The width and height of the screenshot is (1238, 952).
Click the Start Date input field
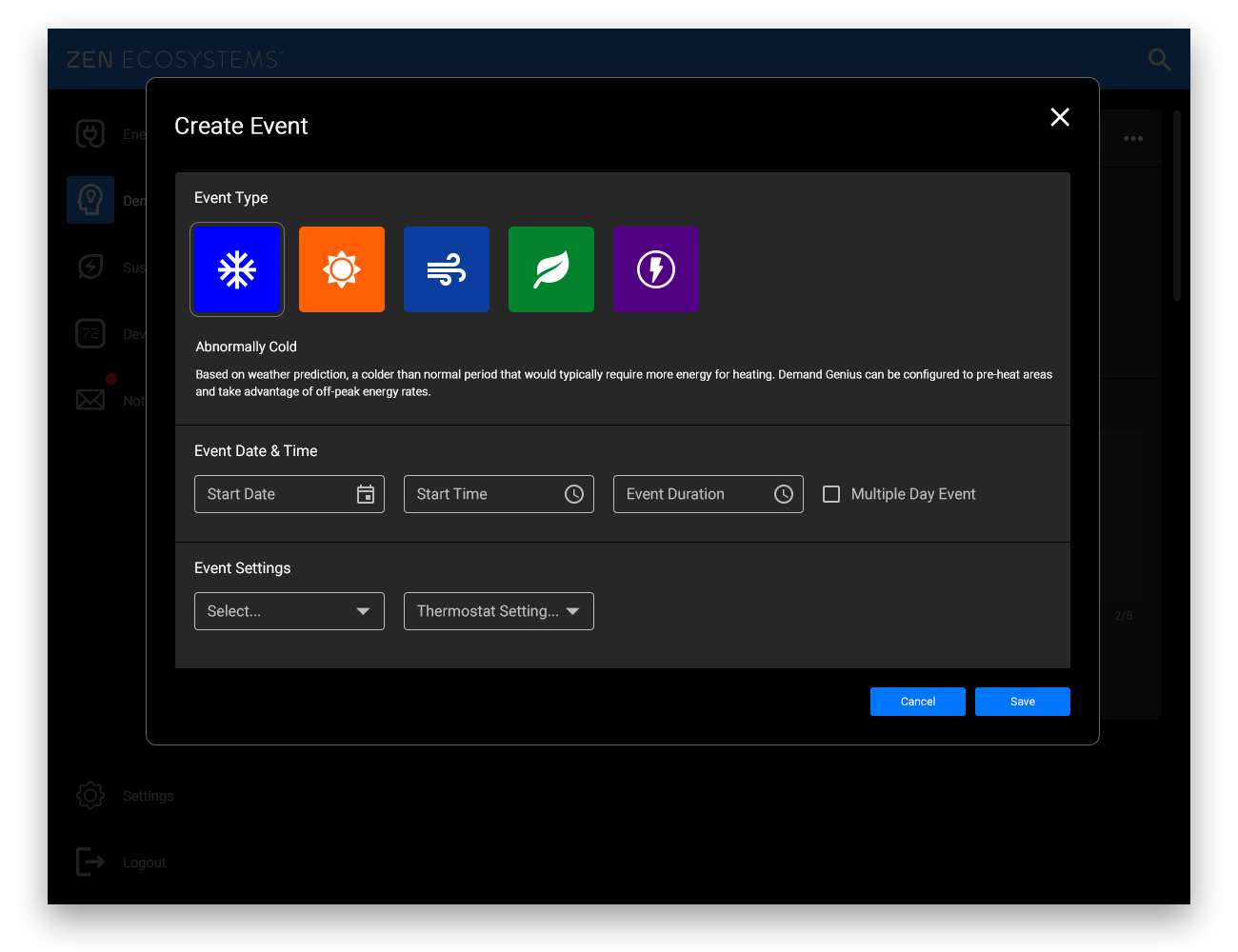tap(290, 494)
